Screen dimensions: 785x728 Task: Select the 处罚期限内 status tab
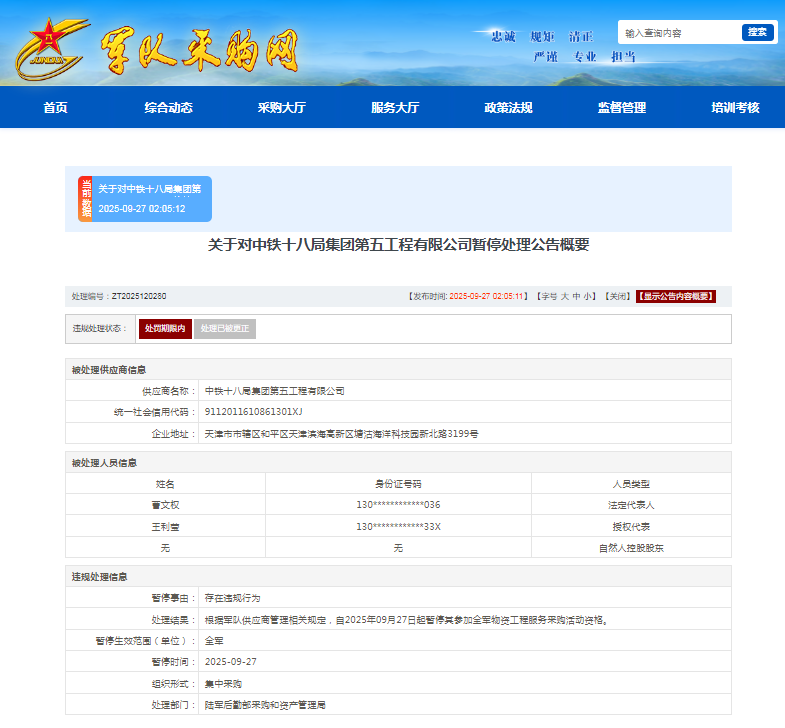(x=165, y=329)
